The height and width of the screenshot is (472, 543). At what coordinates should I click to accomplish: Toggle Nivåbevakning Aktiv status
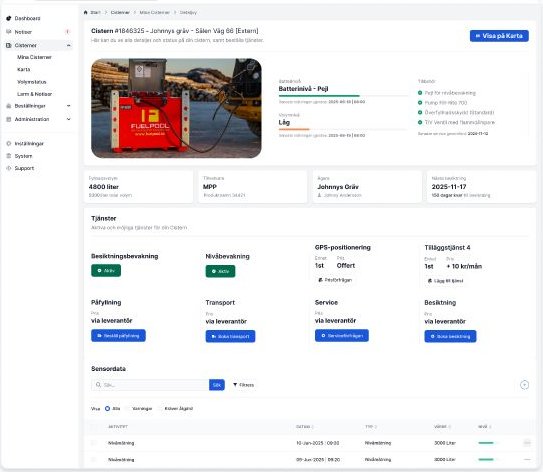[220, 271]
